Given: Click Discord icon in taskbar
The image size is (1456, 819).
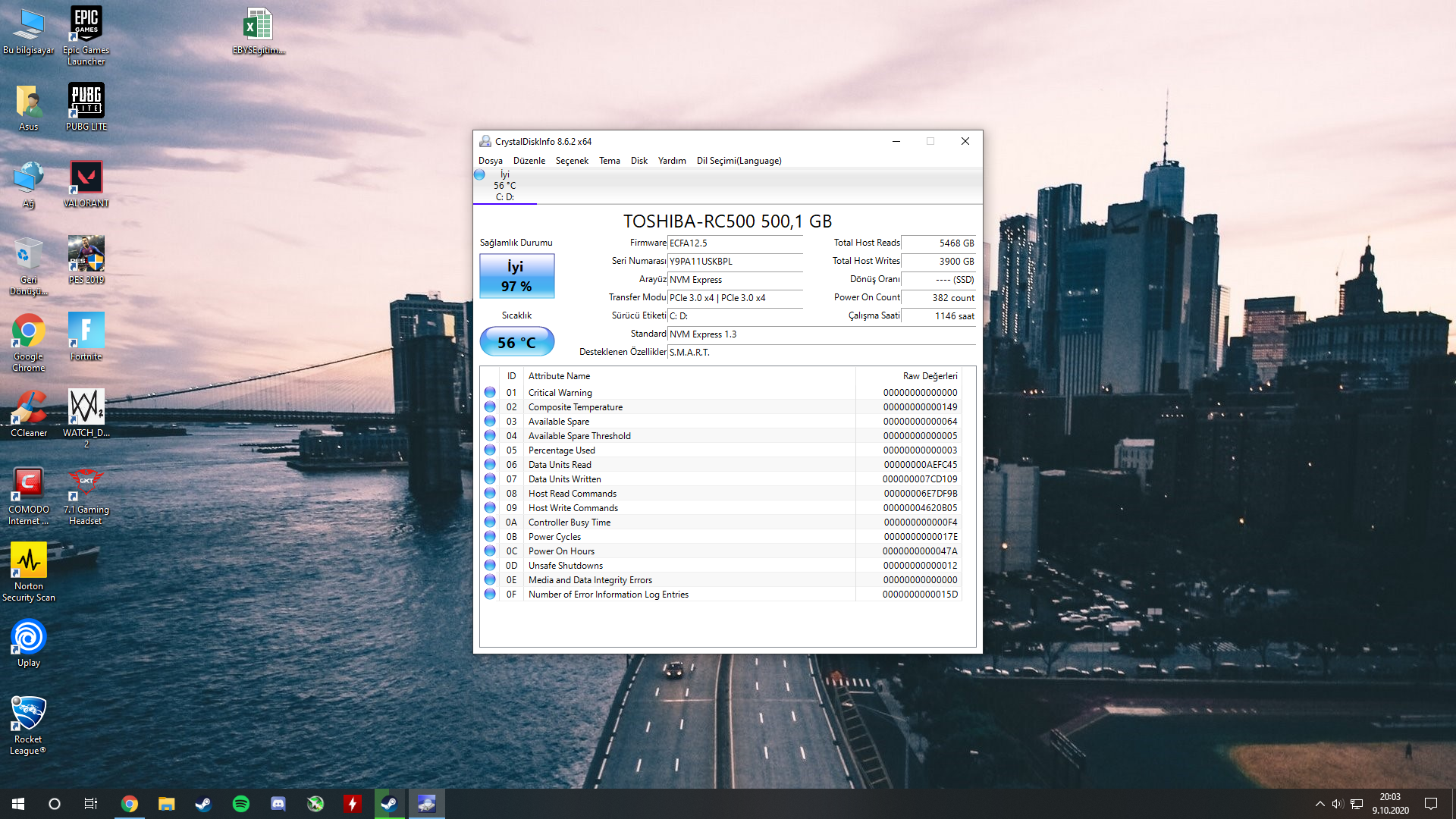Looking at the screenshot, I should tap(278, 804).
